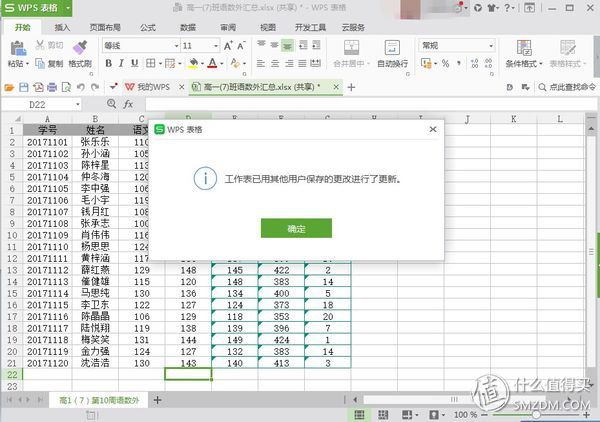Viewport: 600px width, 422px height.
Task: Click the bottom-align icon in ribbon
Action: click(x=287, y=46)
